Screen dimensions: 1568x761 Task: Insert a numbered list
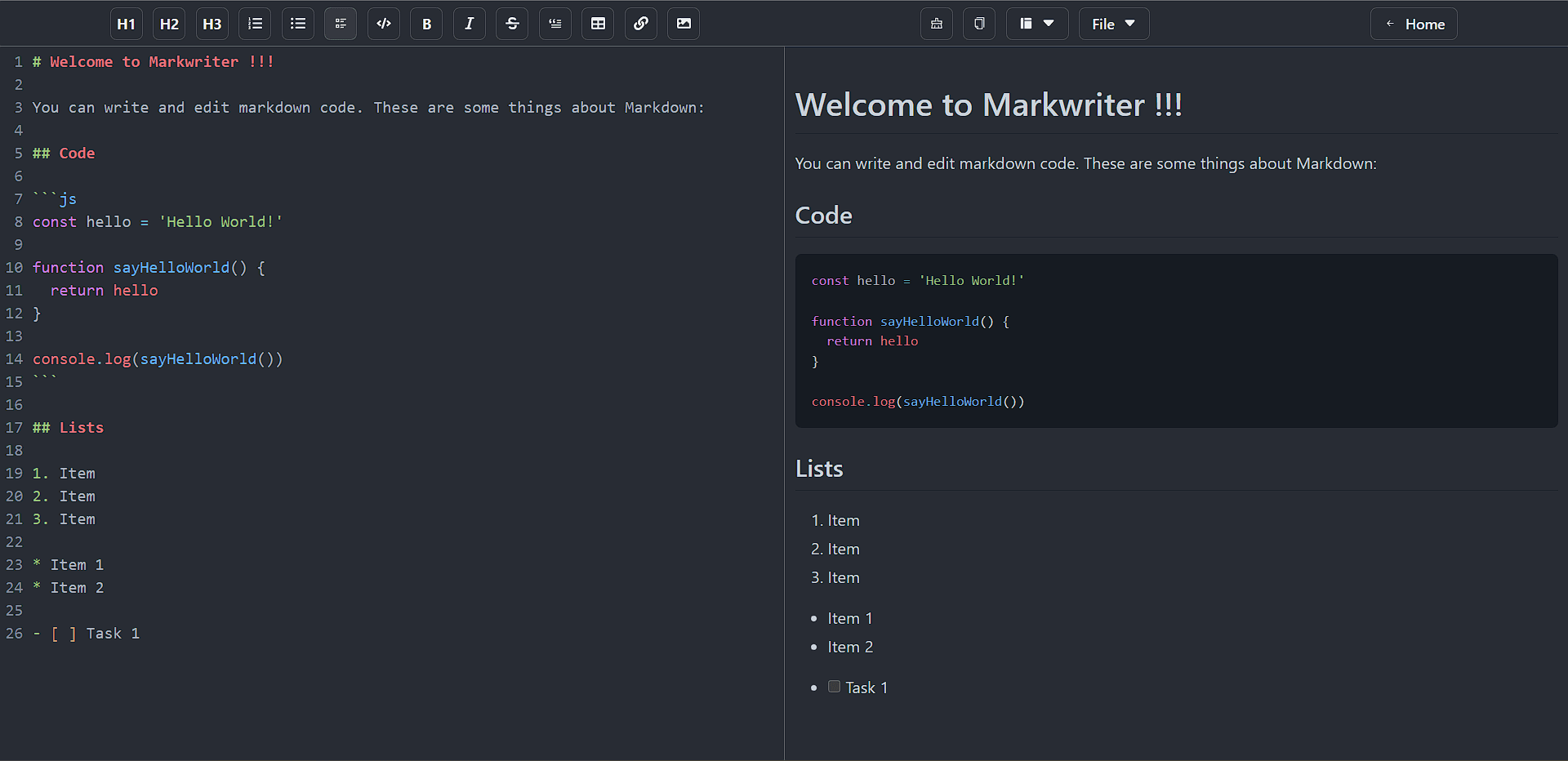pos(255,24)
